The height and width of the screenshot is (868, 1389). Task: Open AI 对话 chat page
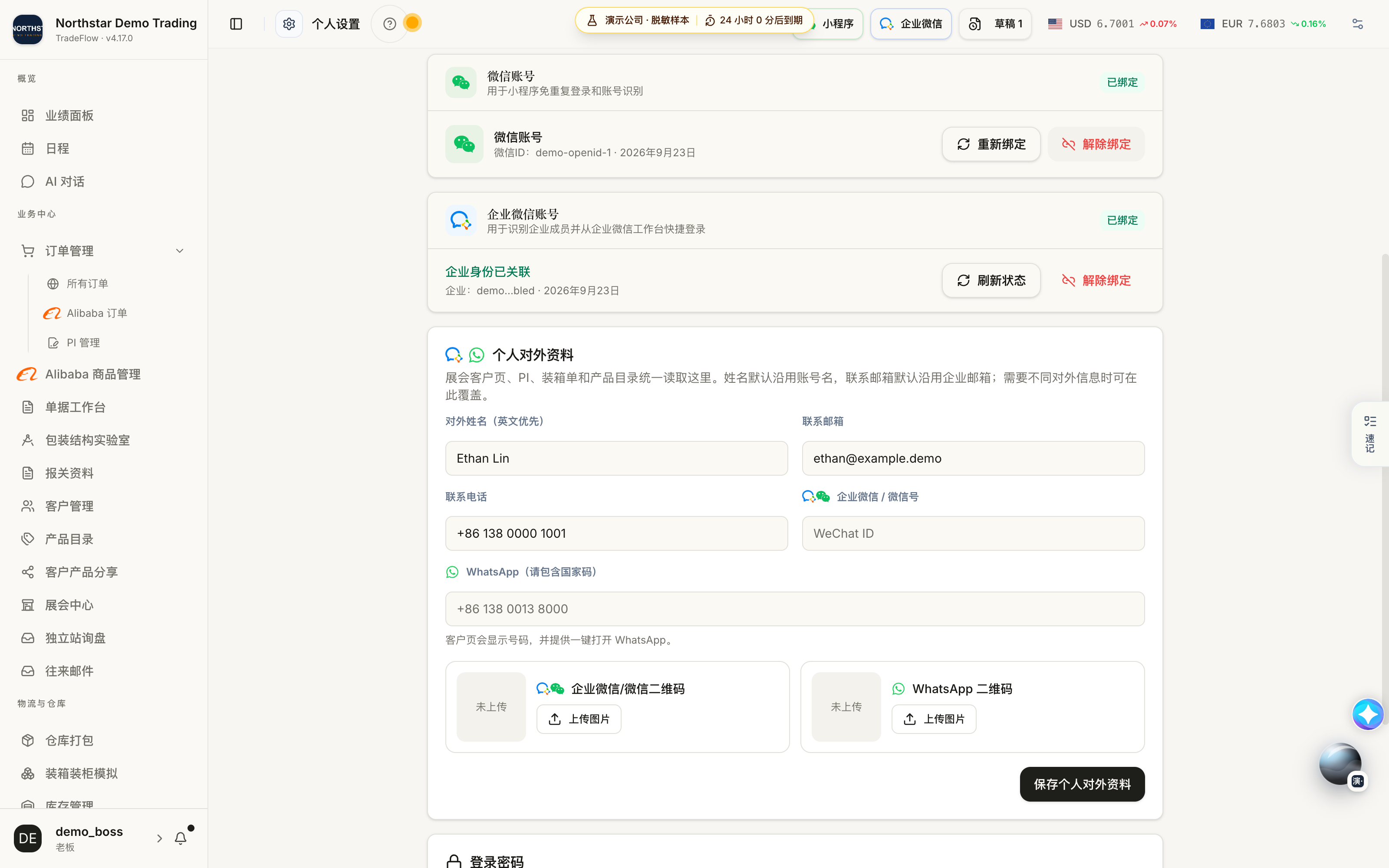point(104,181)
